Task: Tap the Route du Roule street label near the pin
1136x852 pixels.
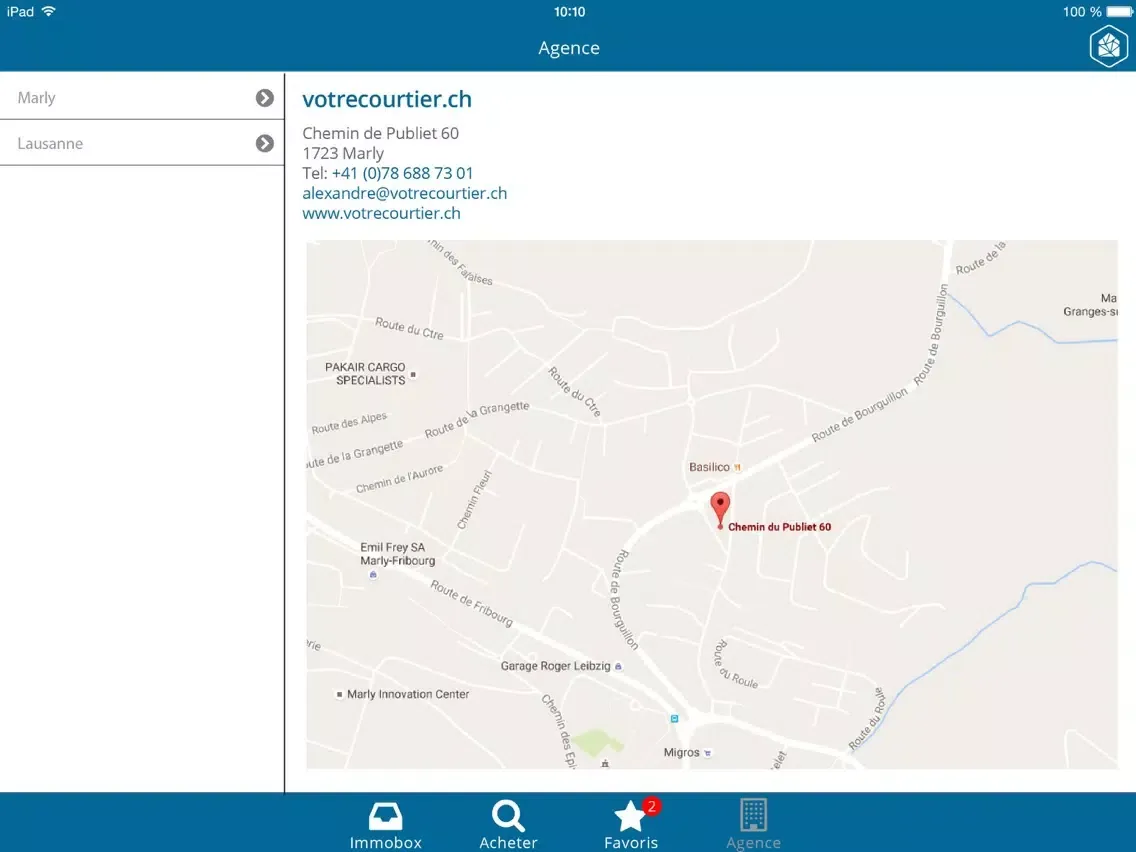Action: [735, 664]
